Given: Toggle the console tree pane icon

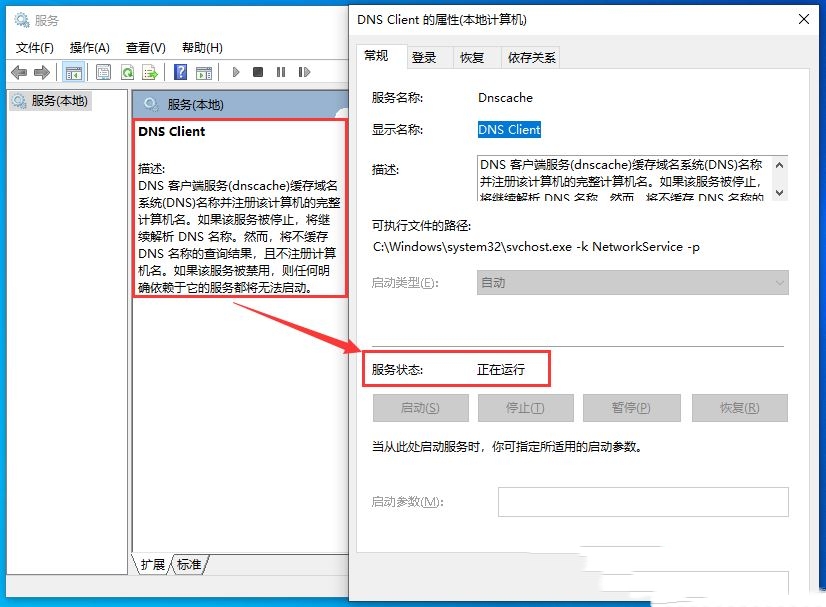Looking at the screenshot, I should point(74,71).
